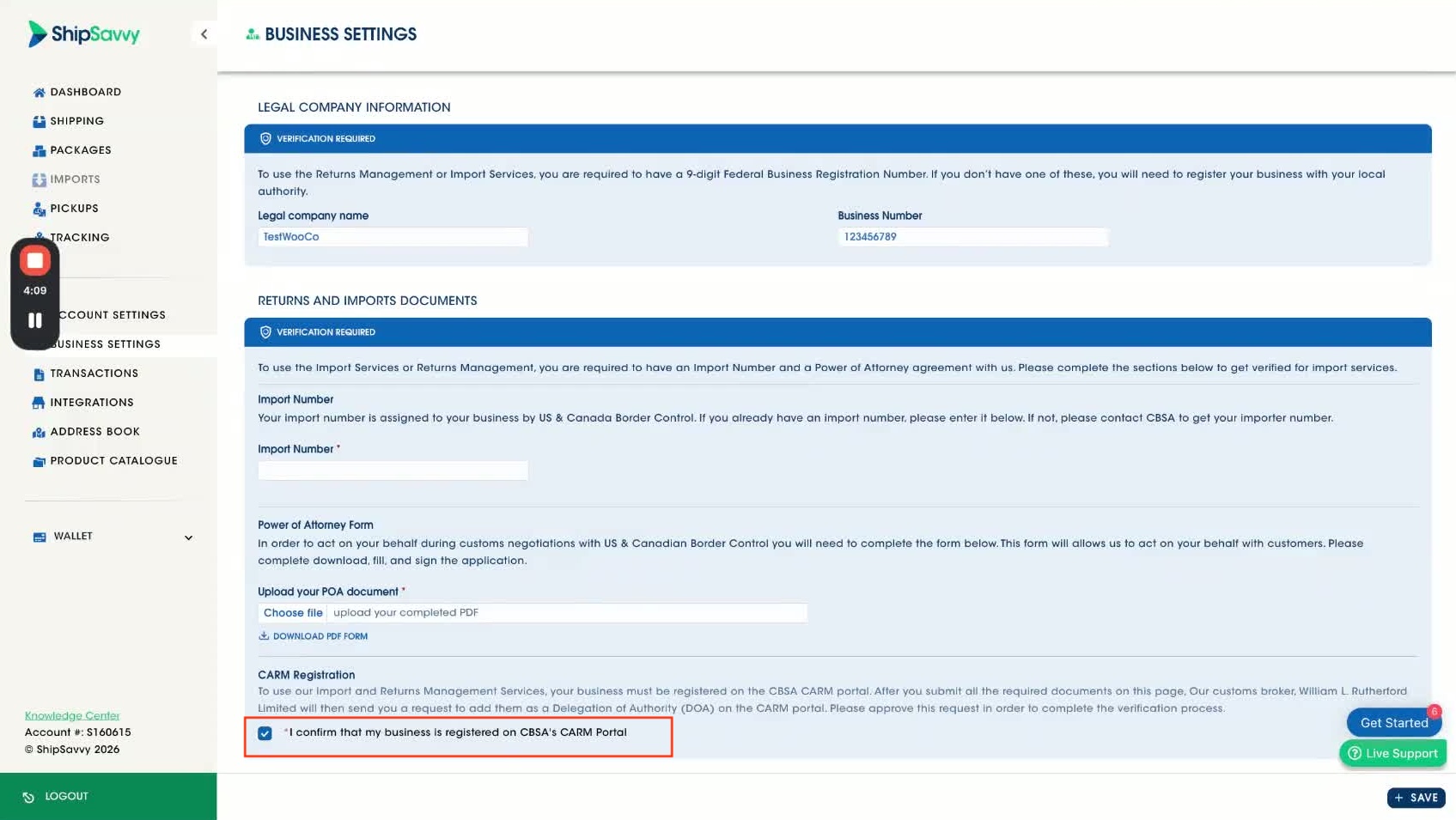1456x820 pixels.
Task: Download the PDF form
Action: pos(320,636)
